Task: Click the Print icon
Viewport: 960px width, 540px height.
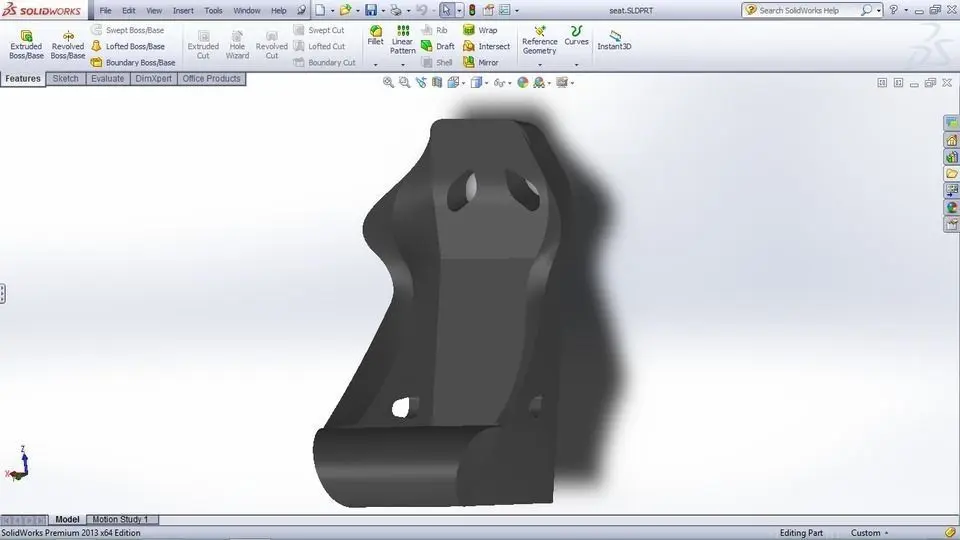Action: (396, 10)
